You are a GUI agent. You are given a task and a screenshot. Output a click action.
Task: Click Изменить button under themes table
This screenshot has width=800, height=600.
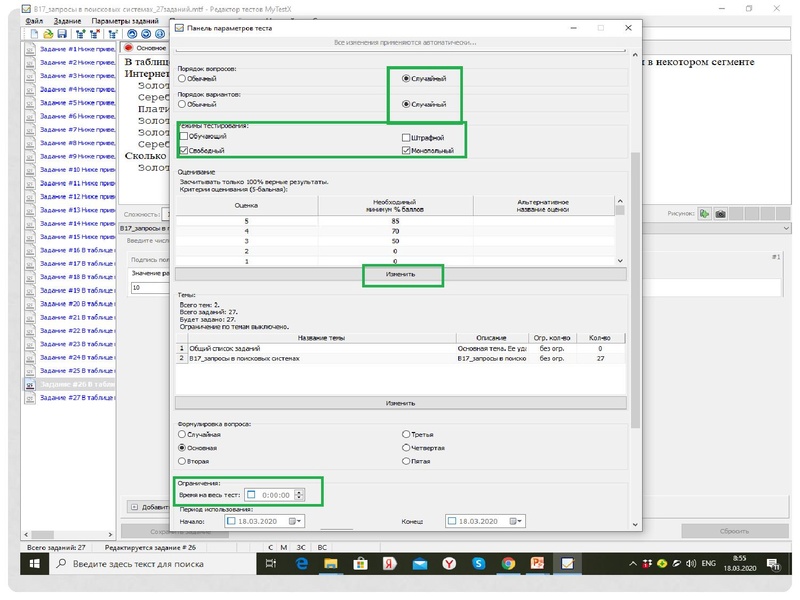[x=401, y=402]
